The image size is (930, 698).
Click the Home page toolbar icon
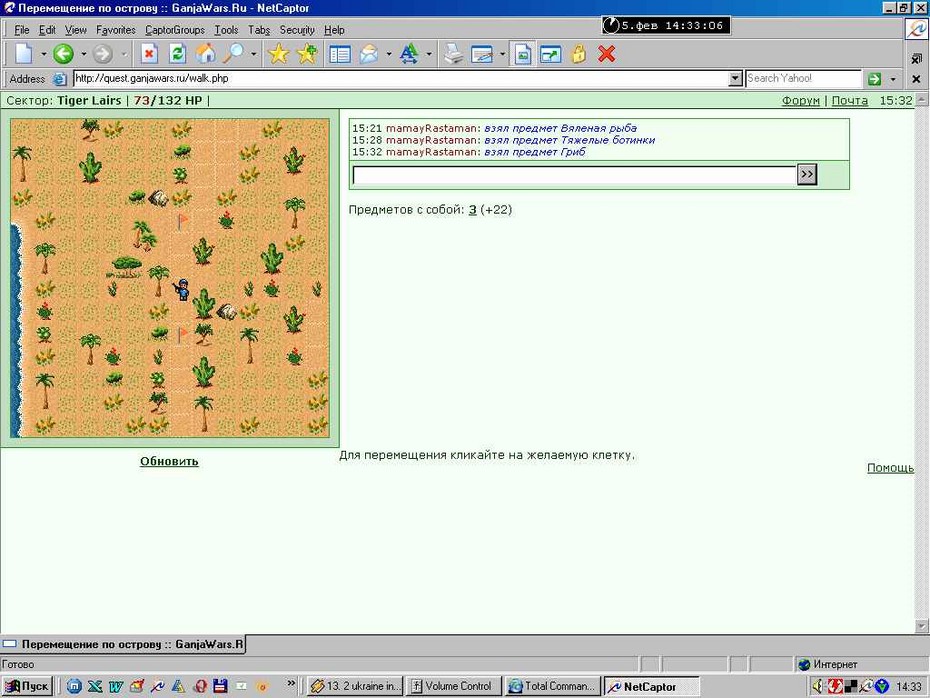pyautogui.click(x=206, y=54)
